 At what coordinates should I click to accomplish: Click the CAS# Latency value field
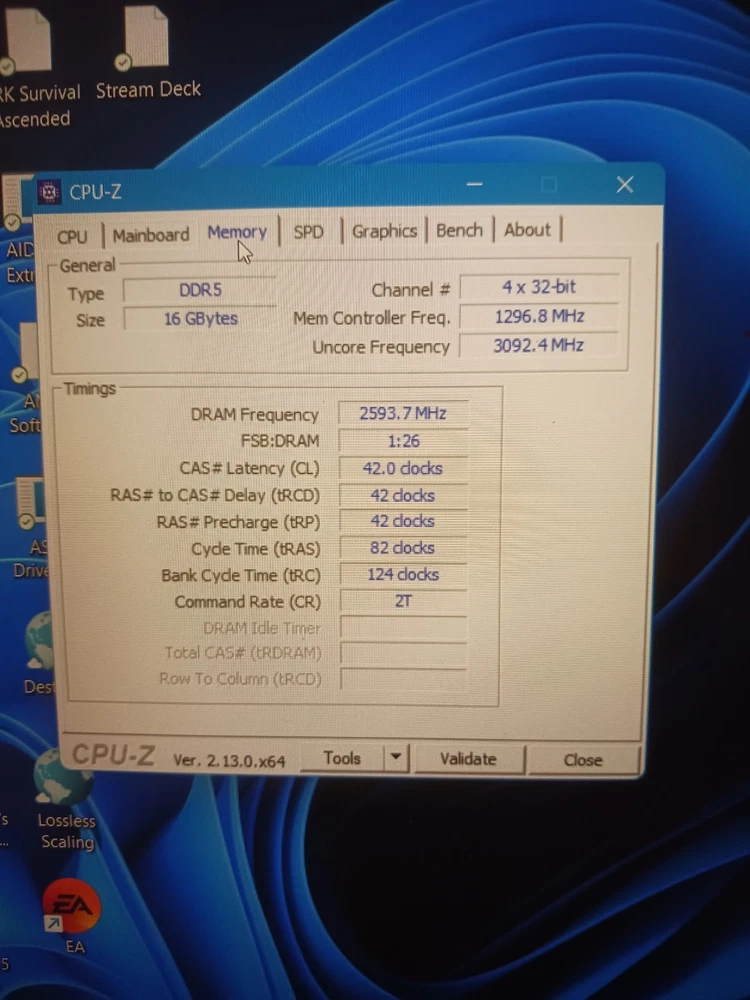[x=403, y=468]
